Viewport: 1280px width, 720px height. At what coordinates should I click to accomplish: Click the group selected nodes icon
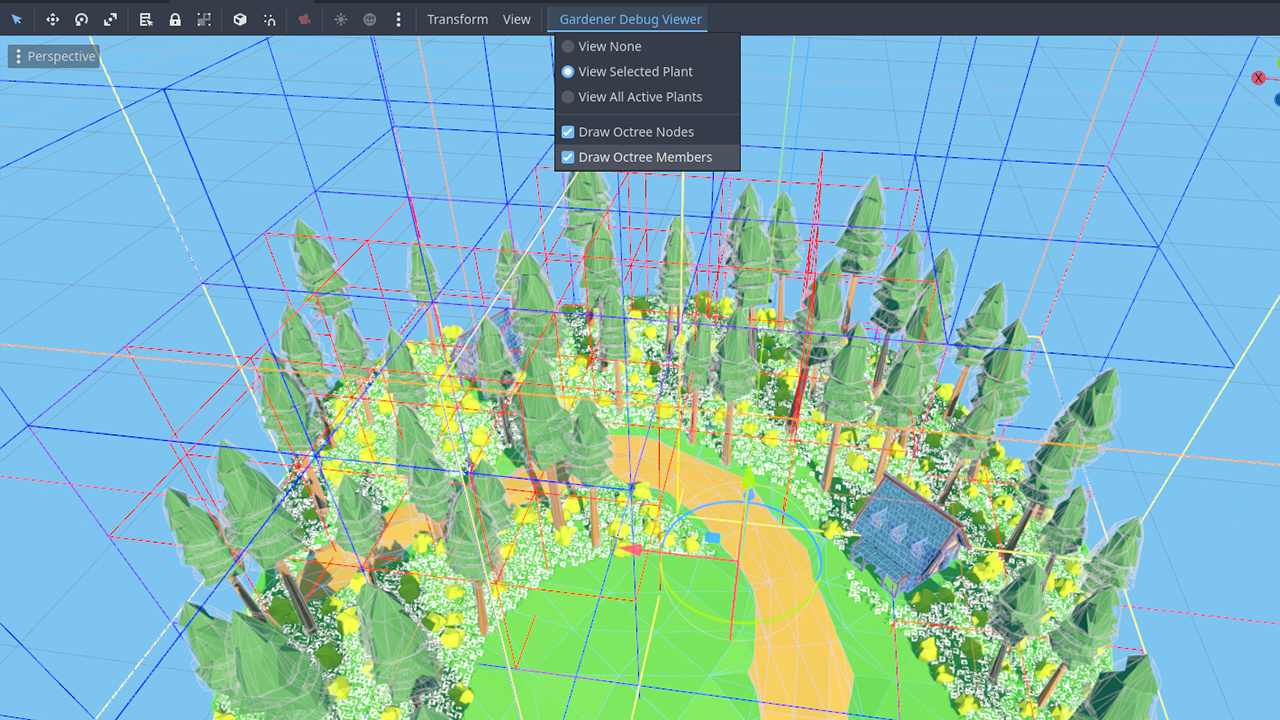tap(204, 19)
